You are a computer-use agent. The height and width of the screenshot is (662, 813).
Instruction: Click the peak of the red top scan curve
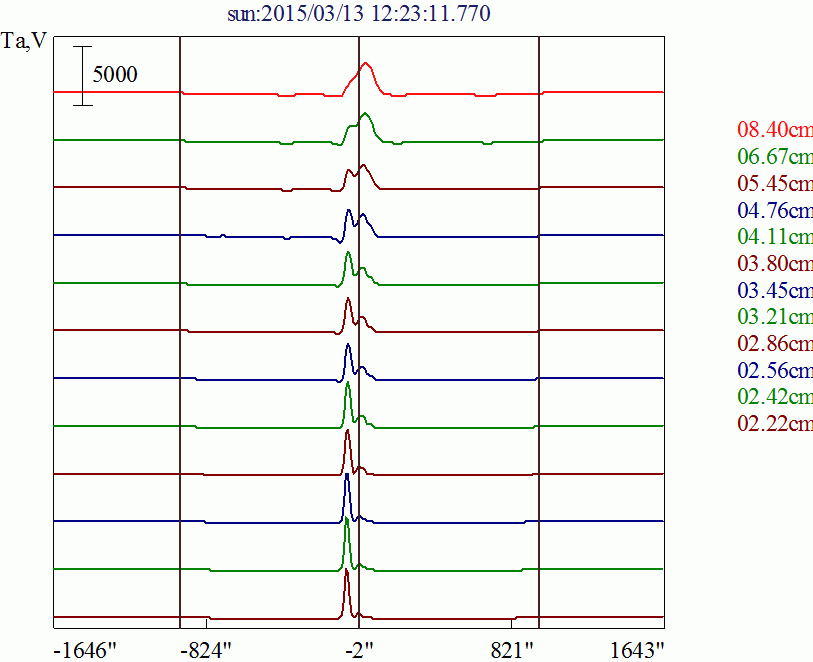coord(366,63)
